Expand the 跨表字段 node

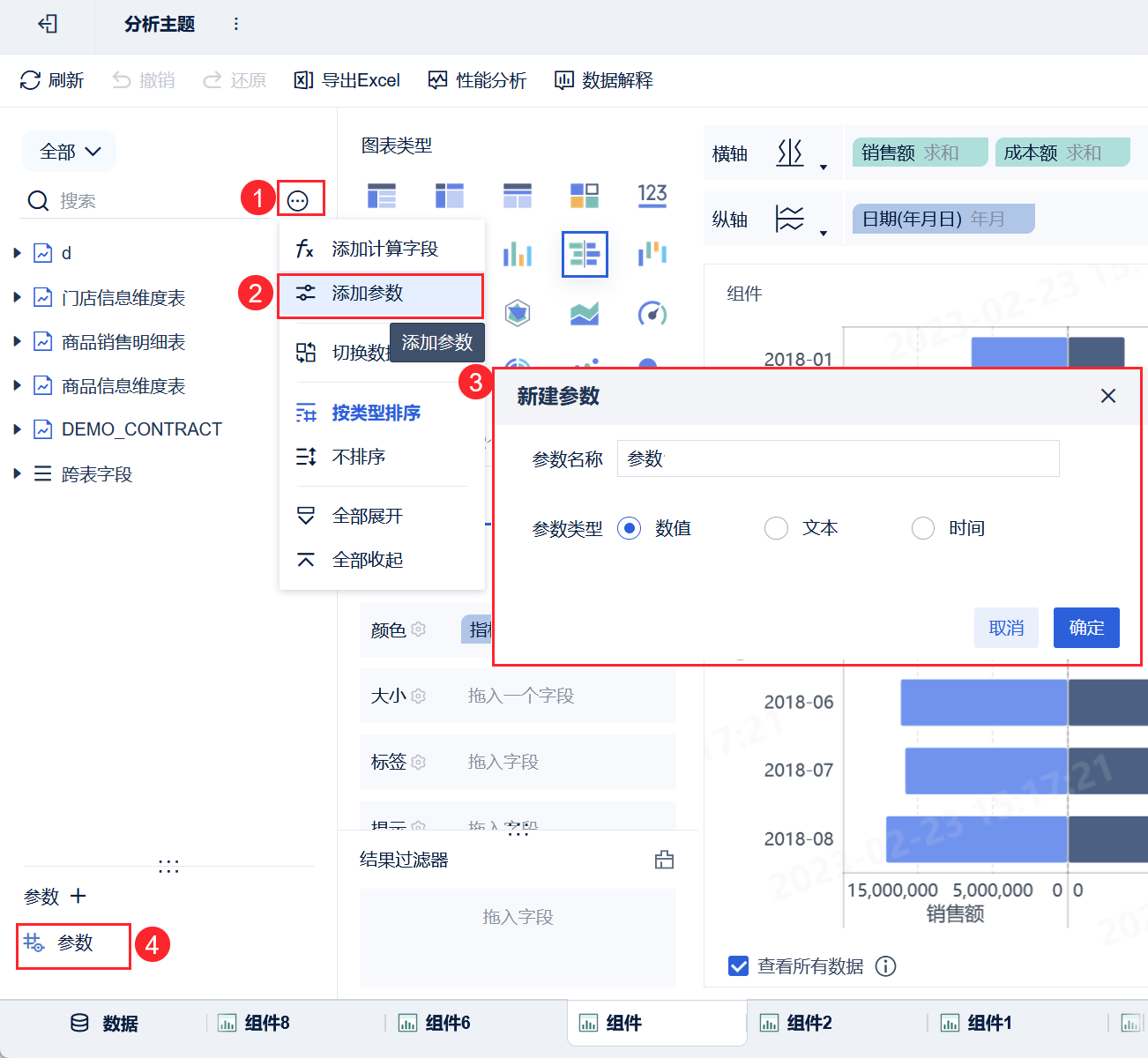pos(17,473)
